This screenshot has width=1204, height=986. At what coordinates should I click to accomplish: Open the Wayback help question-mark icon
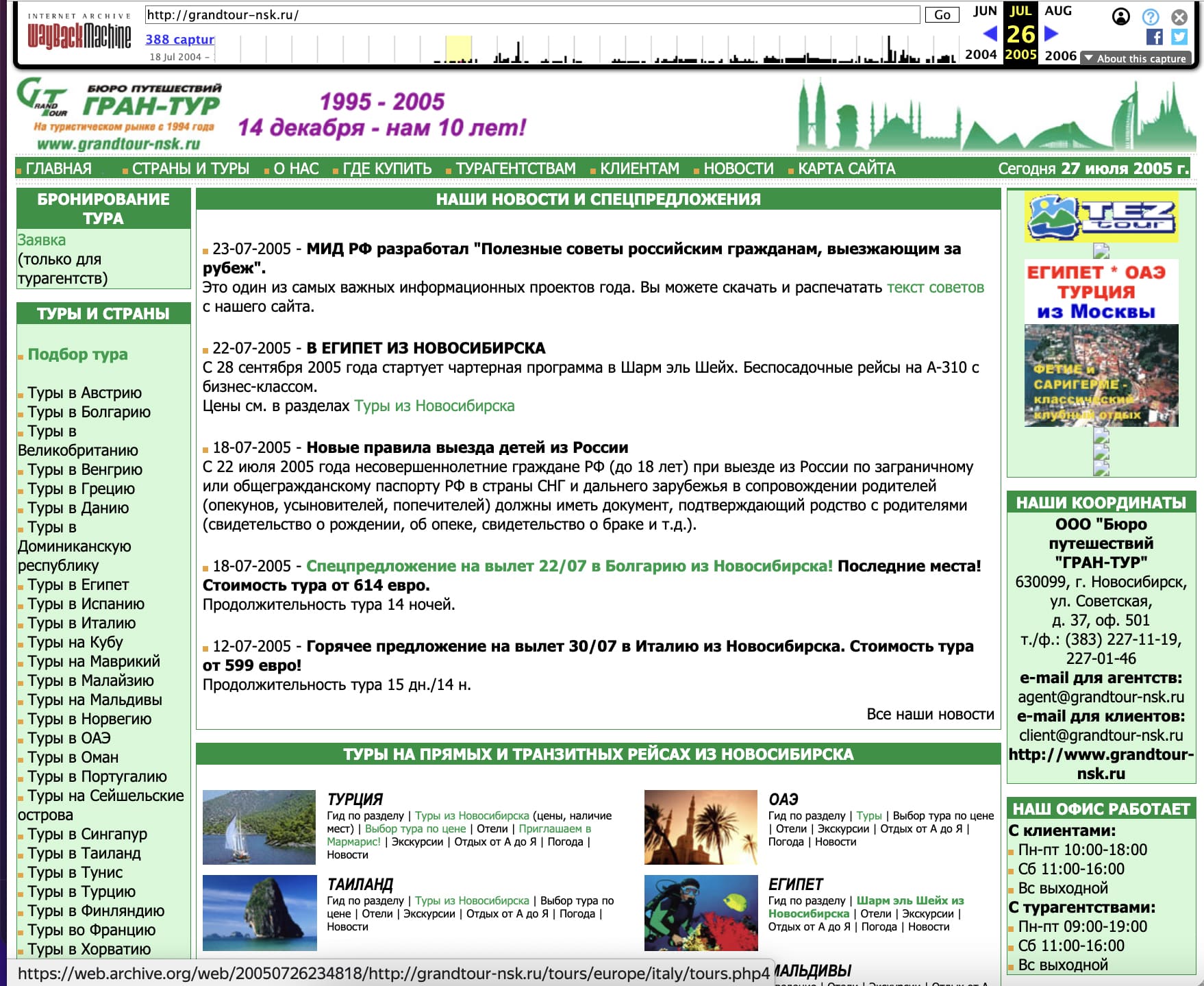[1151, 16]
